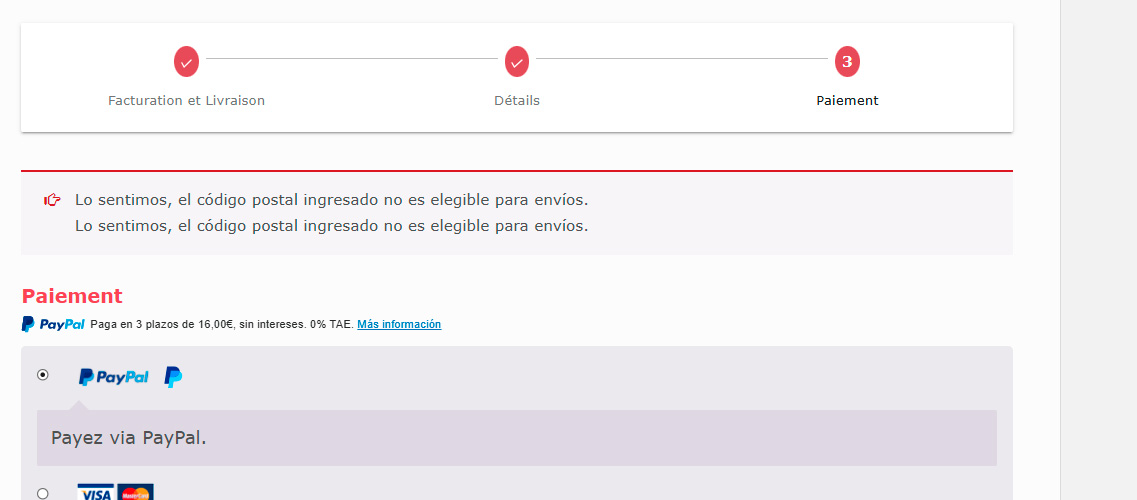
Task: Click the Facturation et Livraison step checkmark
Action: (186, 62)
